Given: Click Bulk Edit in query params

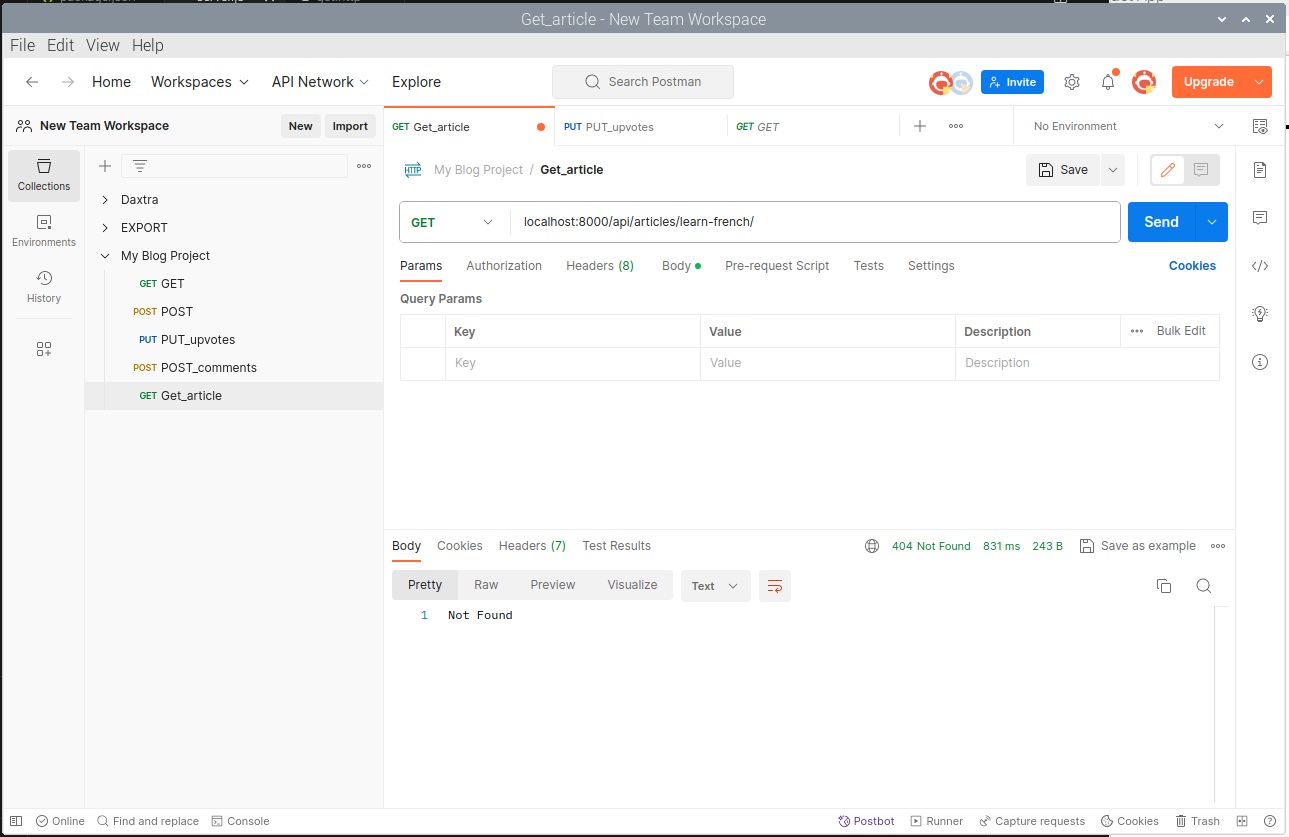Looking at the screenshot, I should click(x=1181, y=331).
